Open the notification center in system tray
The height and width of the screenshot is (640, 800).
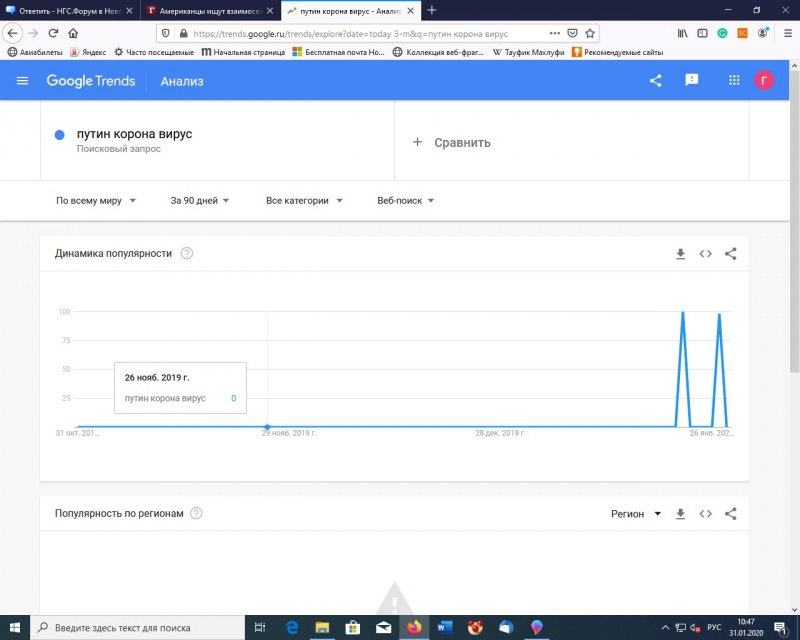point(780,628)
